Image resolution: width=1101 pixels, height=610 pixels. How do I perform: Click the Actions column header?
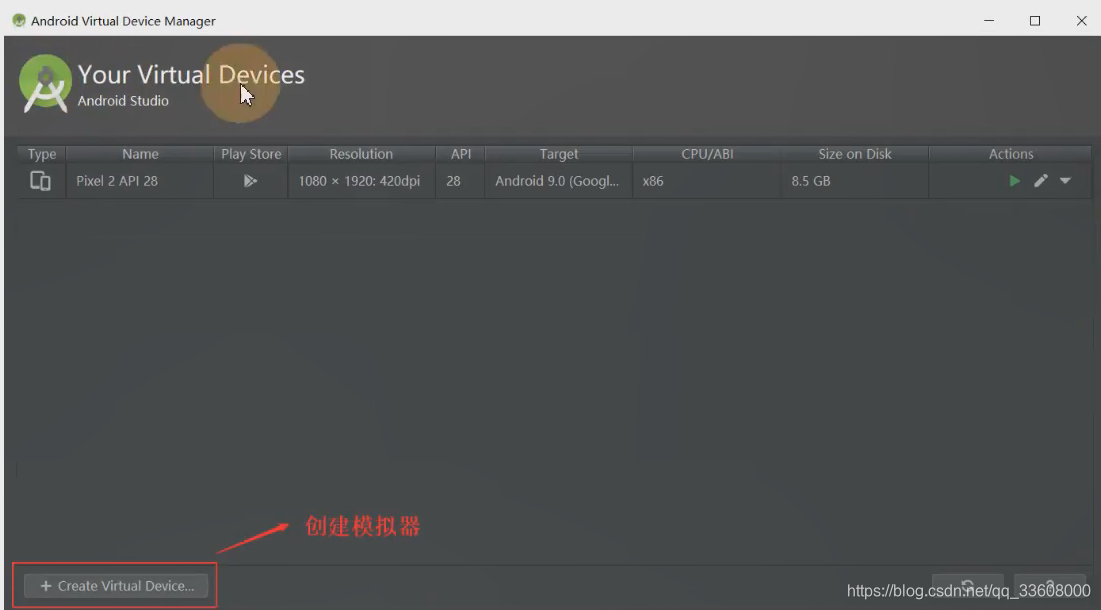[1010, 154]
